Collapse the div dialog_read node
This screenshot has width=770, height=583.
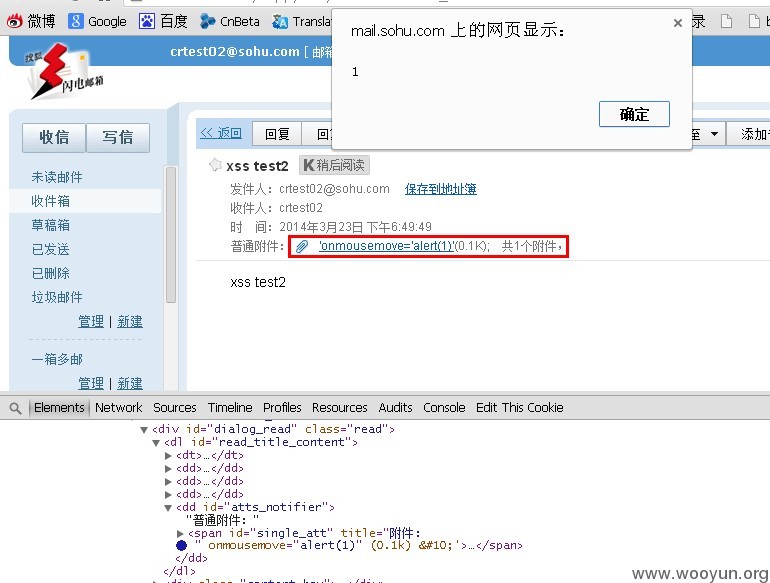click(144, 430)
